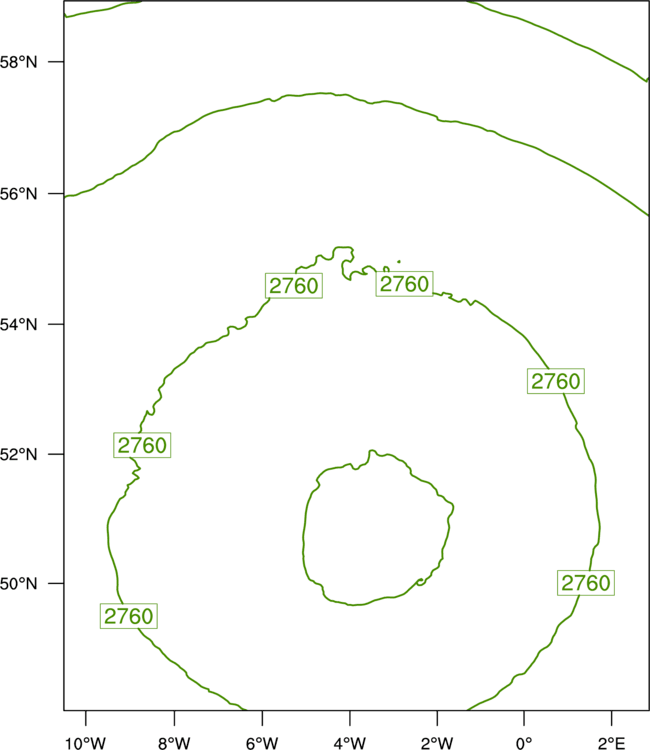Click the 56°N latitude axis label

pos(18,194)
